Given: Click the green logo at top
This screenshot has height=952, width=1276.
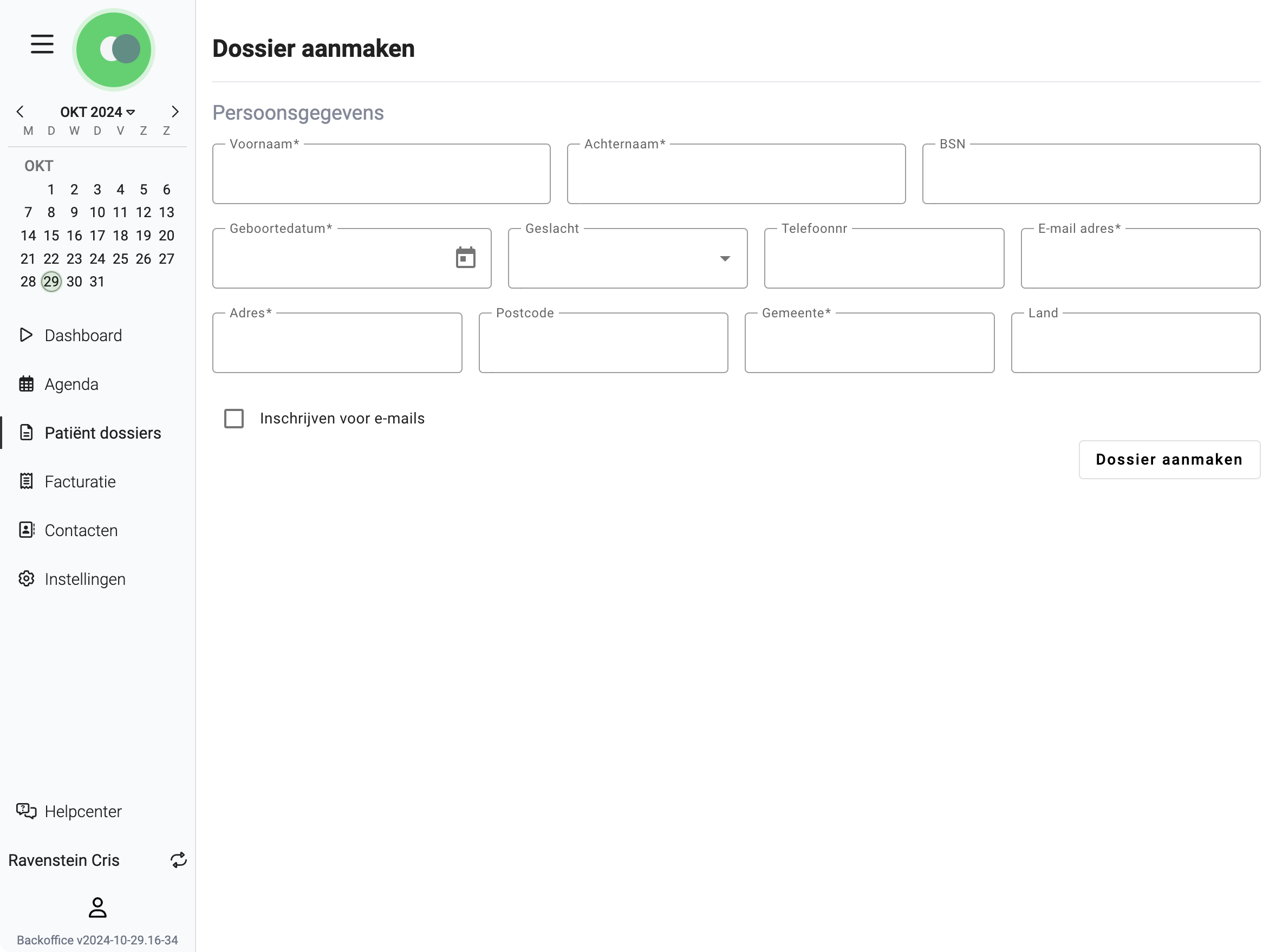Looking at the screenshot, I should (x=114, y=50).
